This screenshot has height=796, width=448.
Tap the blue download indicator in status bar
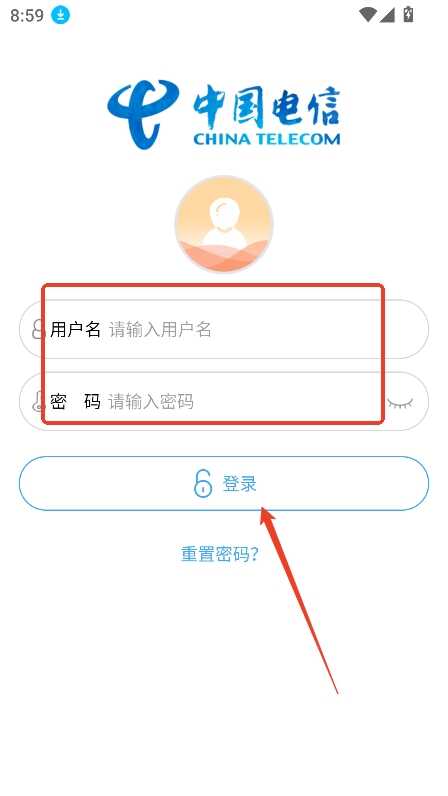(x=60, y=15)
